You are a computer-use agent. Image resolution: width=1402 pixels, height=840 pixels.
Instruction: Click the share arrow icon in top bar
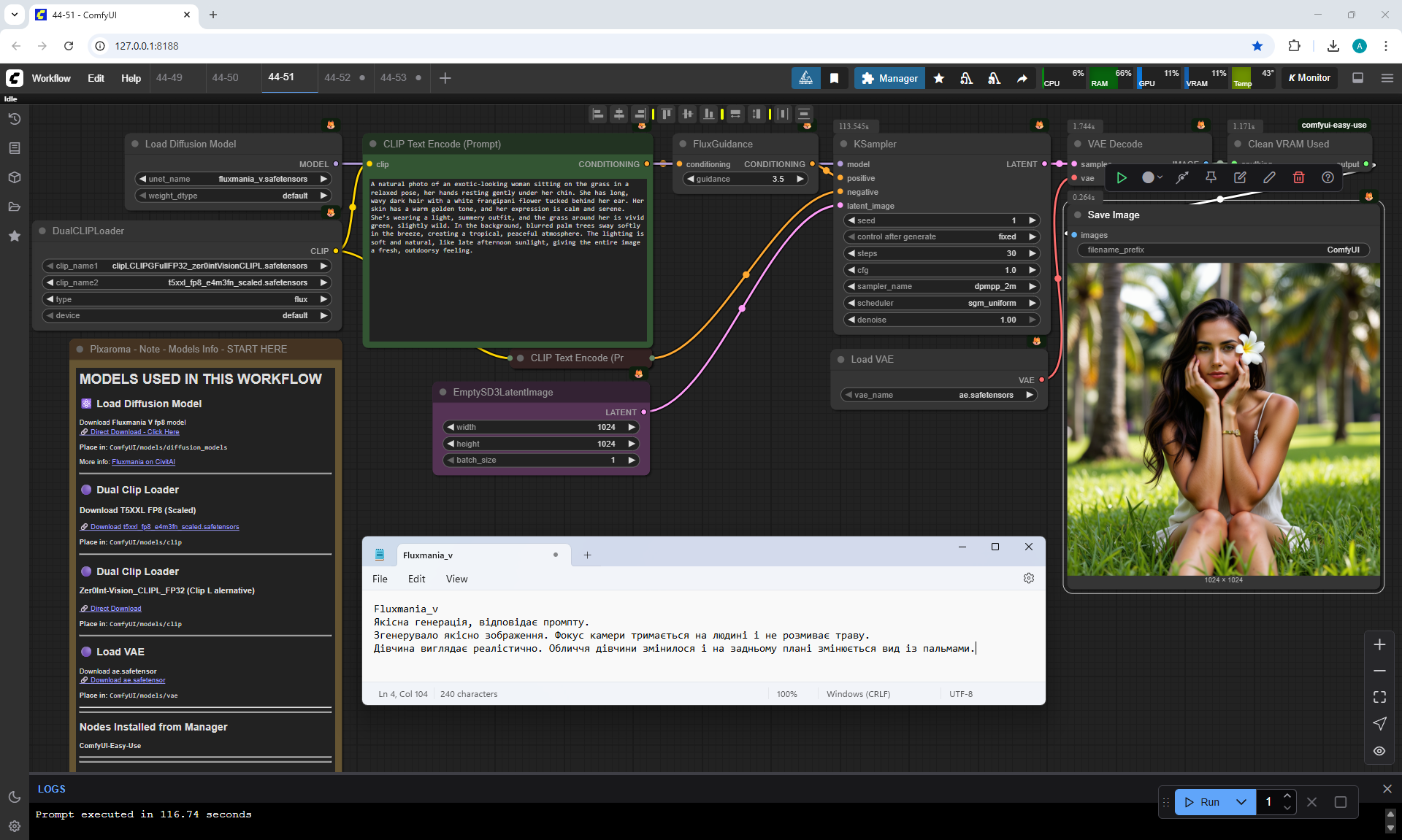click(1022, 78)
